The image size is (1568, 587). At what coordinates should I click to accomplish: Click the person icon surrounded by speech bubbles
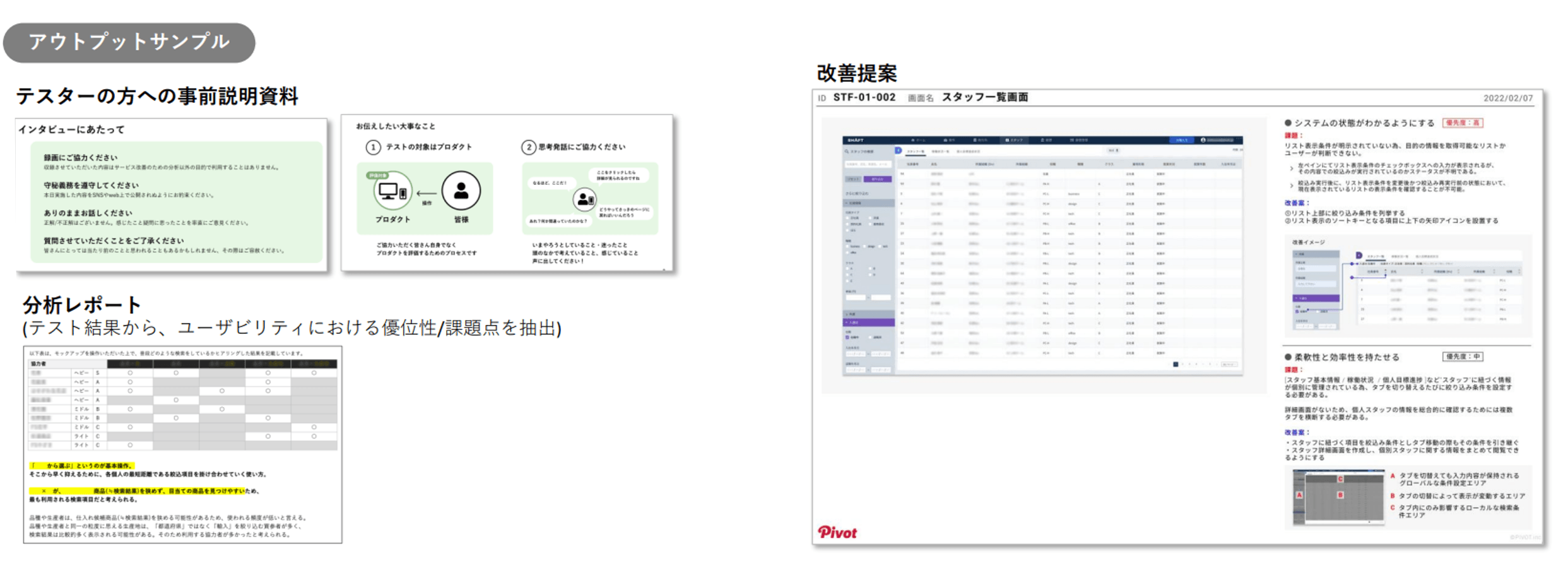click(x=584, y=199)
